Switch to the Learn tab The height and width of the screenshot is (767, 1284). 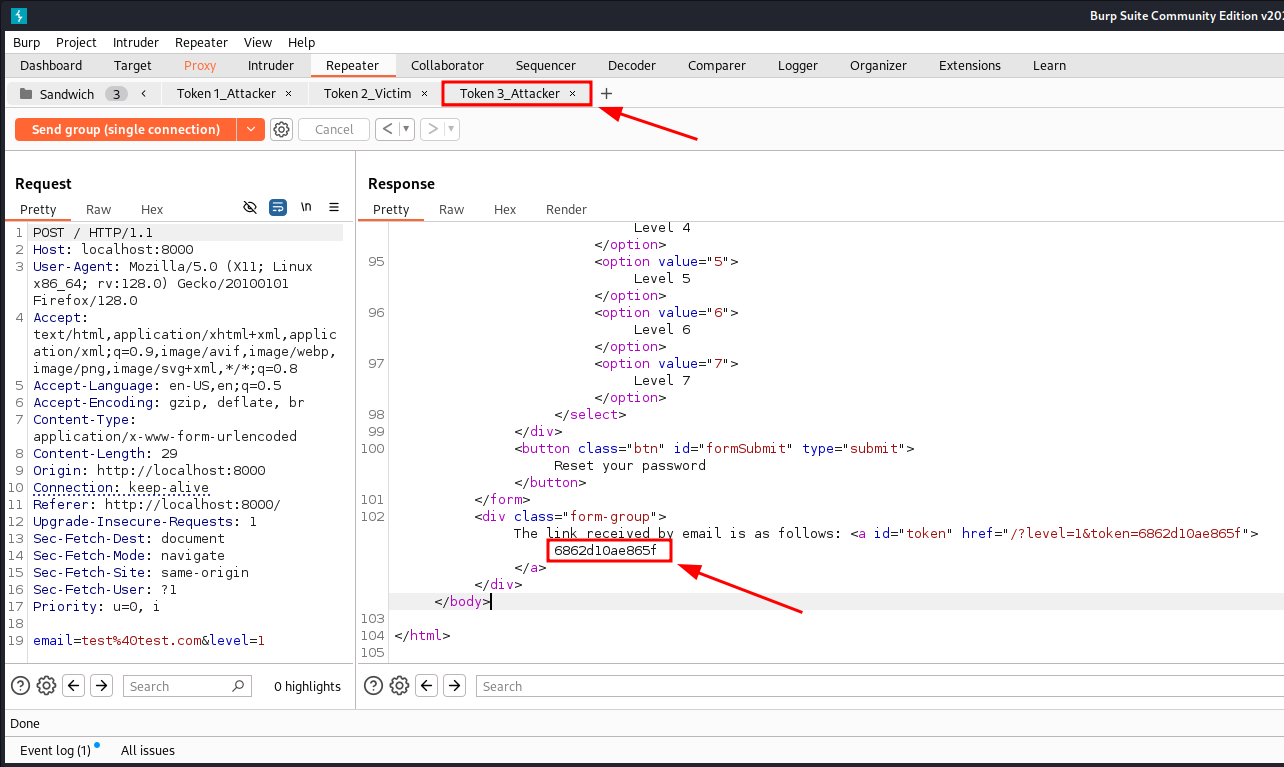pos(1049,66)
